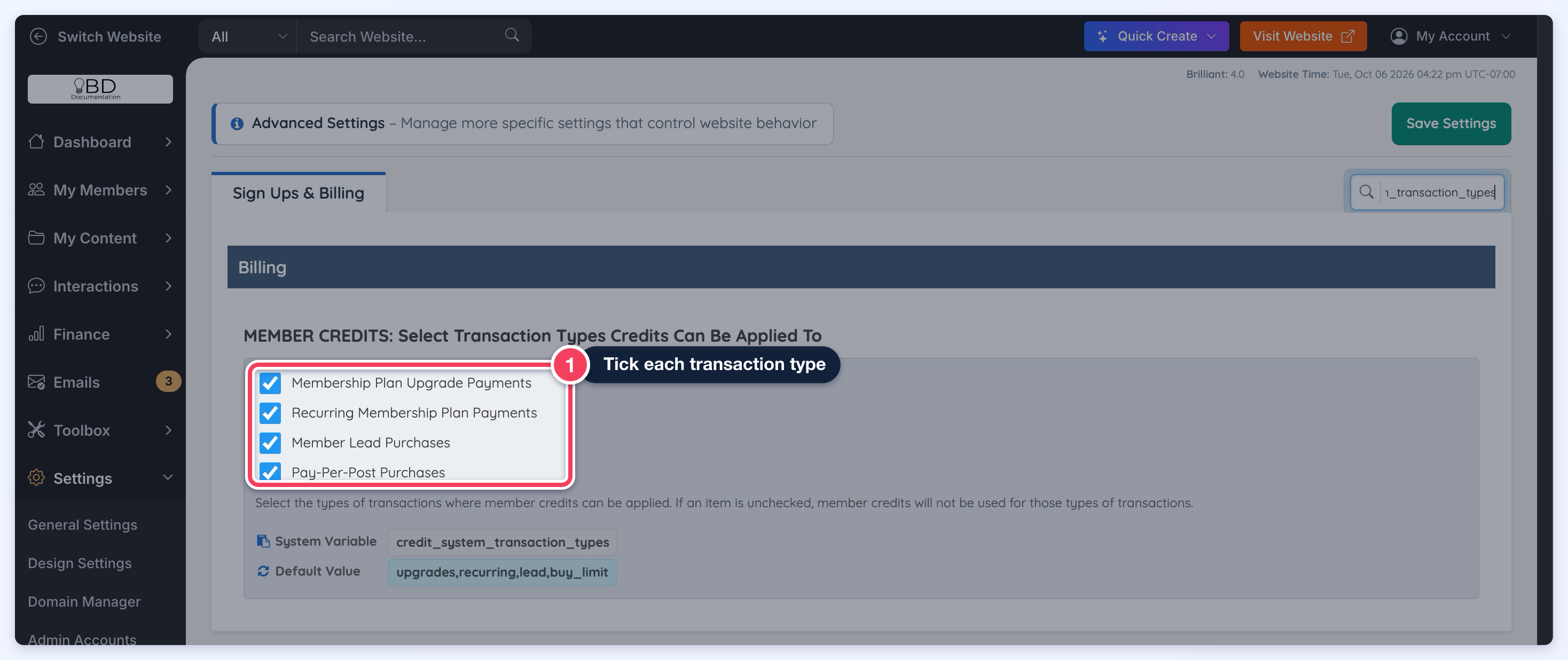Click the Save Settings button
Viewport: 1568px width, 660px height.
click(1451, 123)
